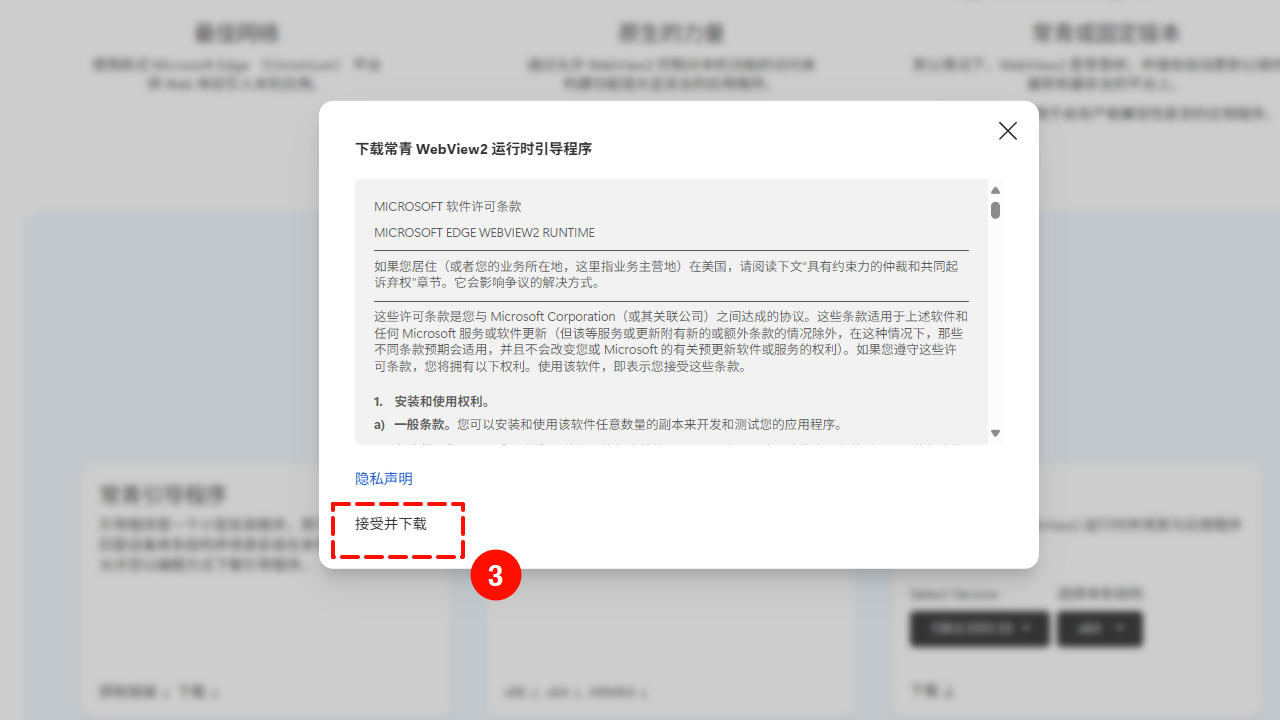Click the license scrollbar up arrow
1280x720 pixels.
tap(995, 190)
